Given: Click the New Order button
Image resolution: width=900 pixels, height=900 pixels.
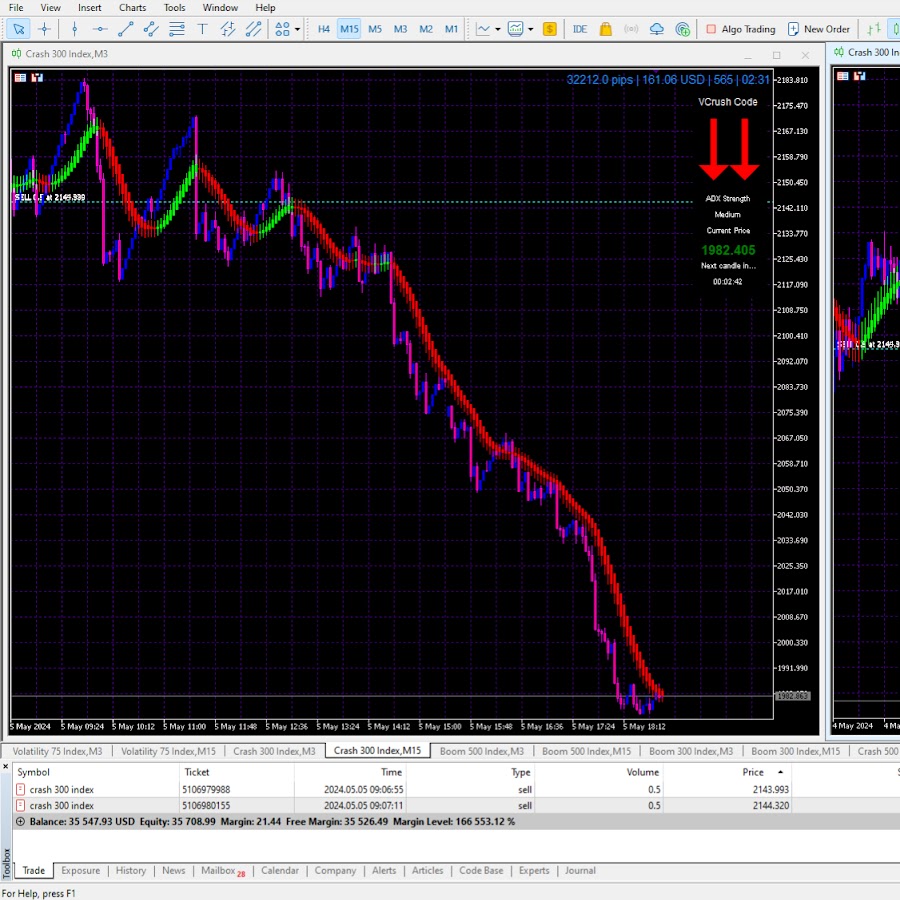Looking at the screenshot, I should pyautogui.click(x=819, y=29).
